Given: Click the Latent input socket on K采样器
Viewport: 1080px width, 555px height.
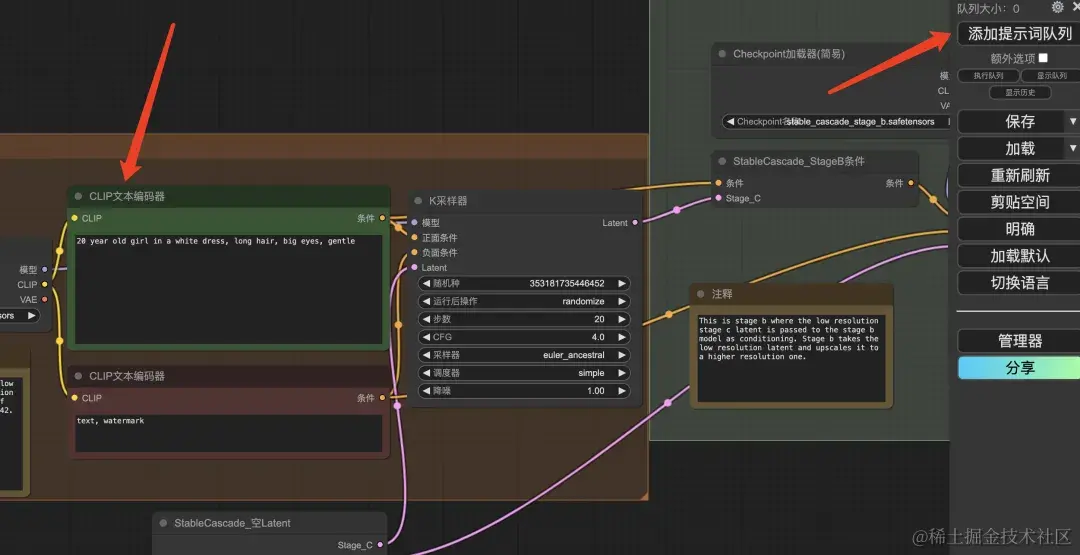Looking at the screenshot, I should 415,267.
